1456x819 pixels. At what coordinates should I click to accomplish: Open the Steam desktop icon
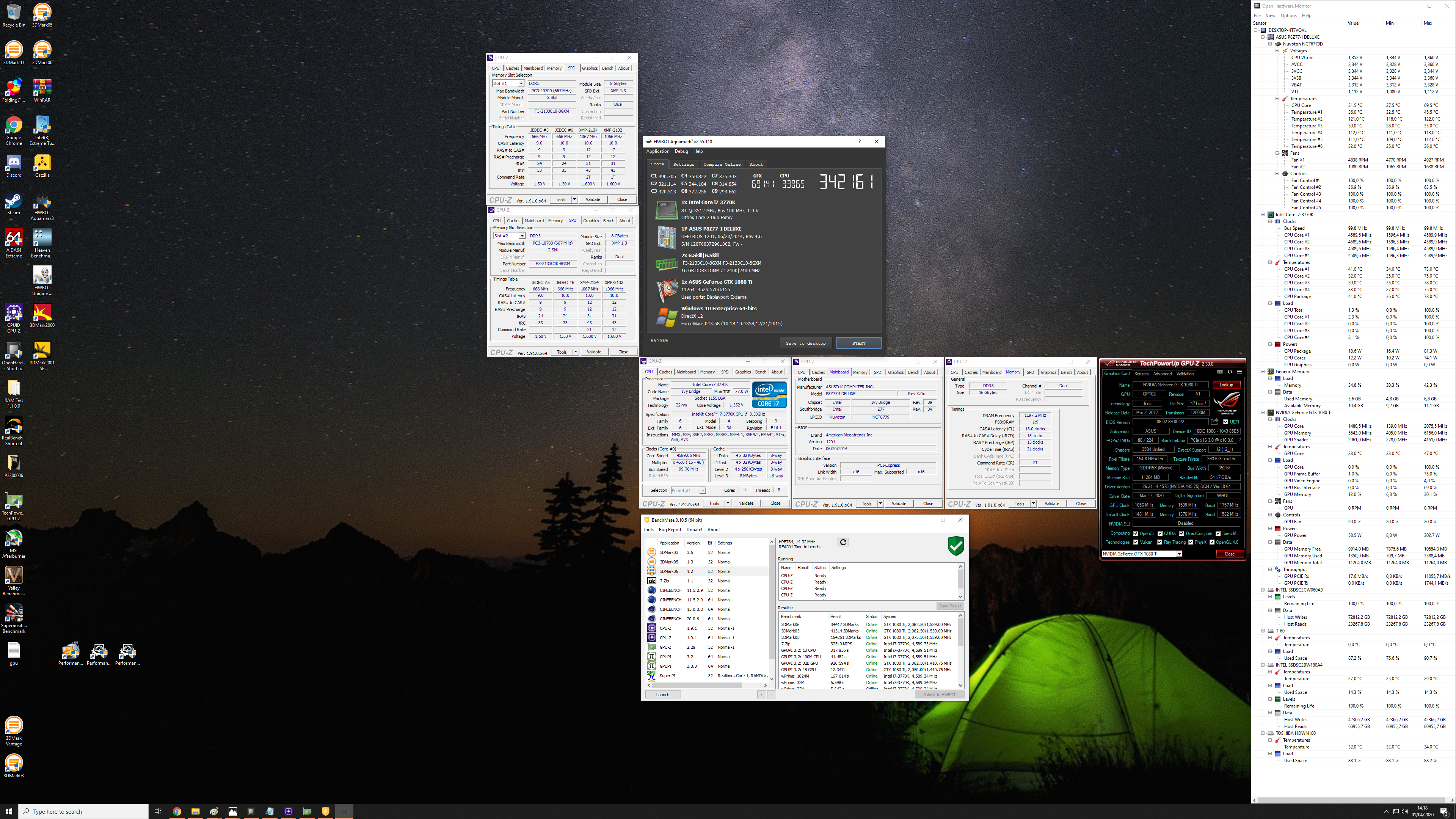[14, 204]
